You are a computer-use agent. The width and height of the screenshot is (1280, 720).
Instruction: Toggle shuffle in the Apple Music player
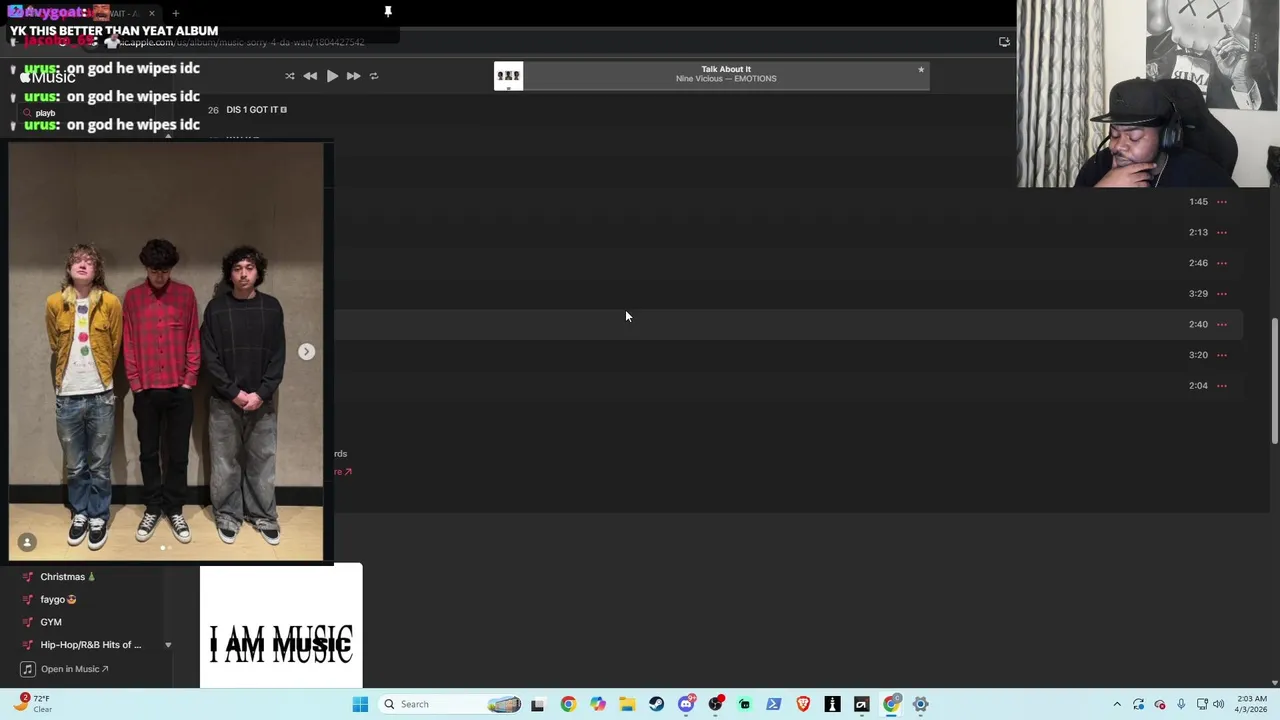click(290, 76)
